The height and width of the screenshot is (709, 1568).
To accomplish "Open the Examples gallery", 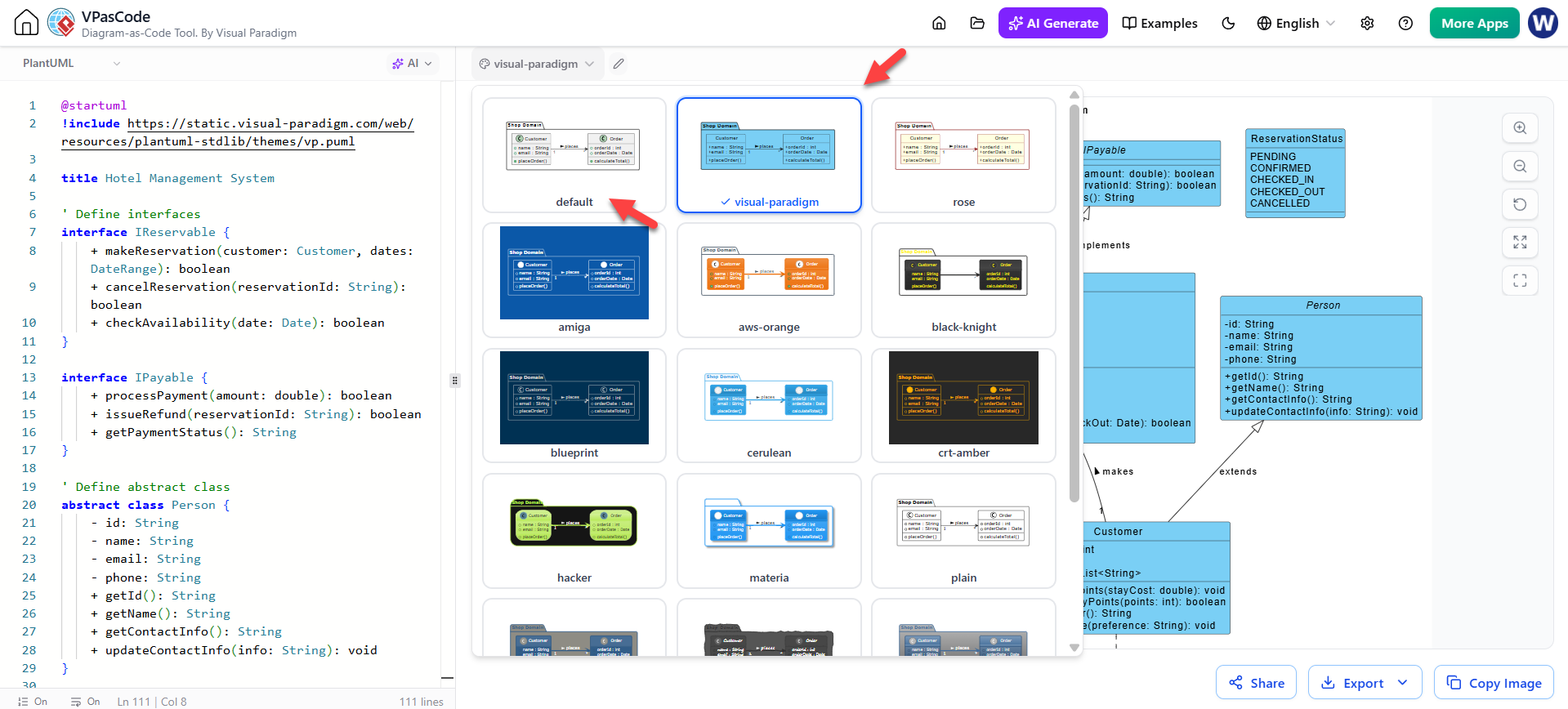I will click(x=1159, y=23).
